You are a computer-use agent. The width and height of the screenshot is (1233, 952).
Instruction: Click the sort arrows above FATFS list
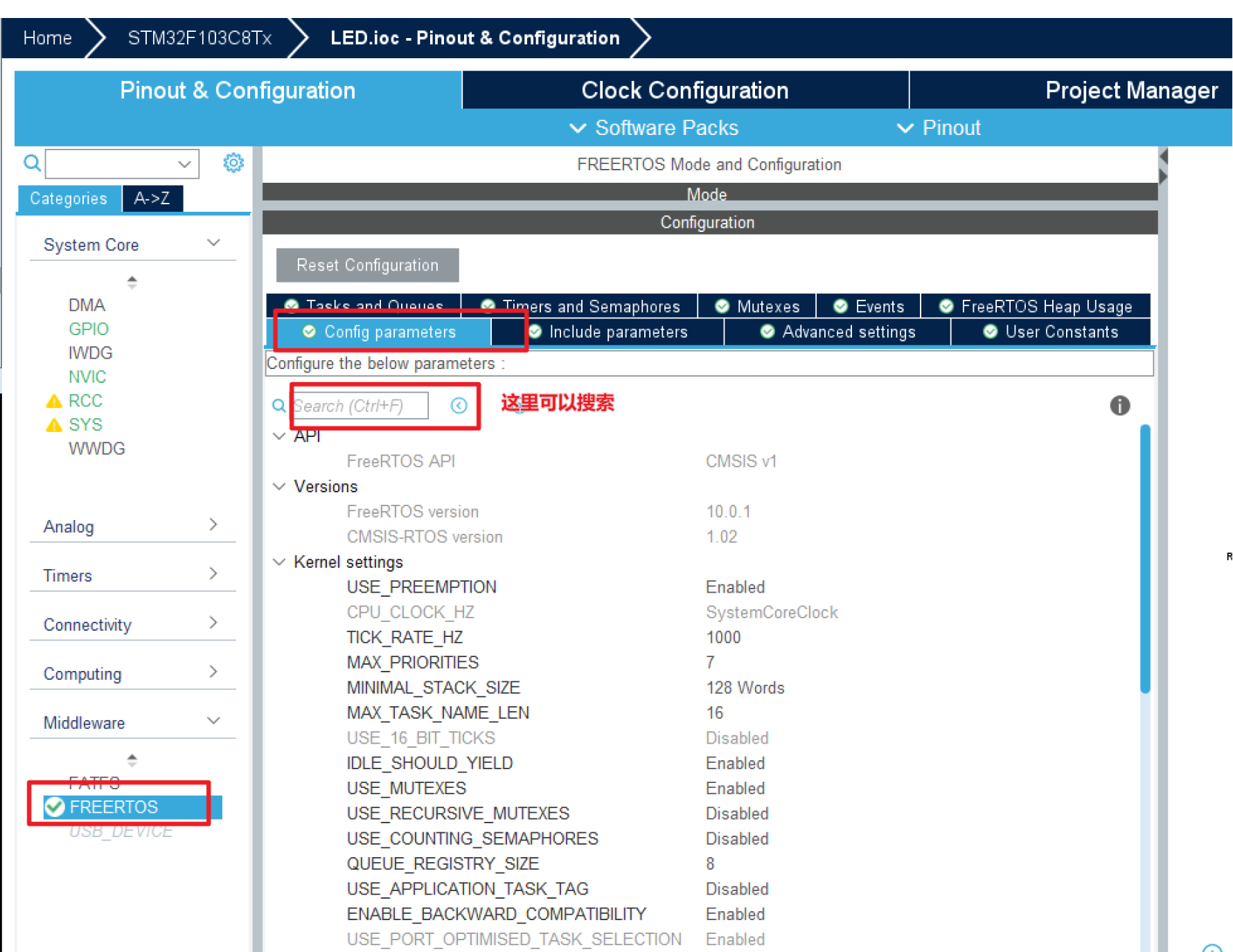pyautogui.click(x=132, y=760)
